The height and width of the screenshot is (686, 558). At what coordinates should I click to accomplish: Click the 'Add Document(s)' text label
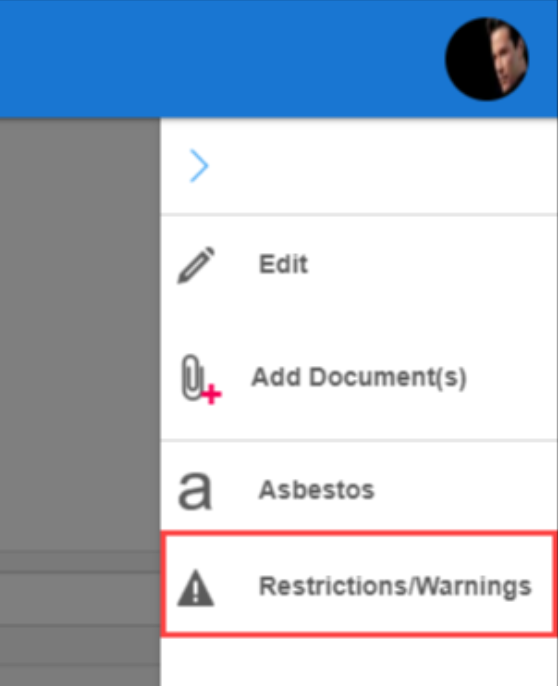[x=359, y=378]
